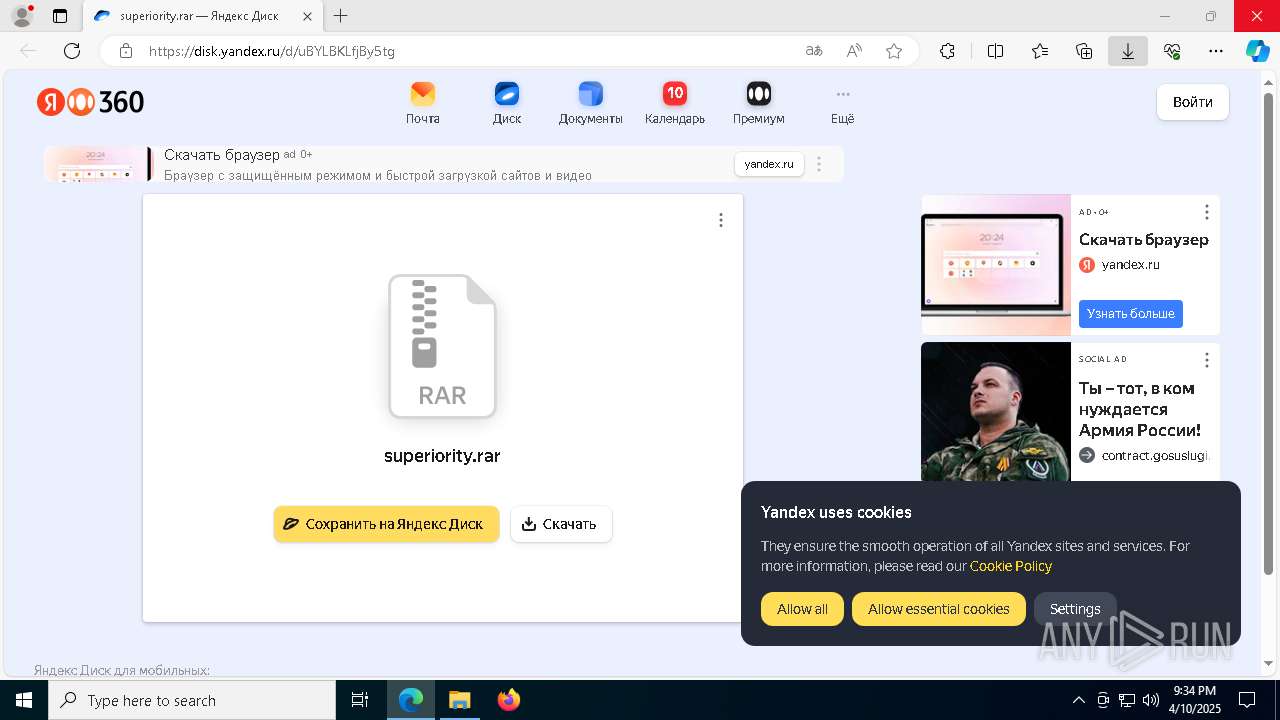Open Скачать браузер banner link
1280x720 pixels.
[x=222, y=155]
